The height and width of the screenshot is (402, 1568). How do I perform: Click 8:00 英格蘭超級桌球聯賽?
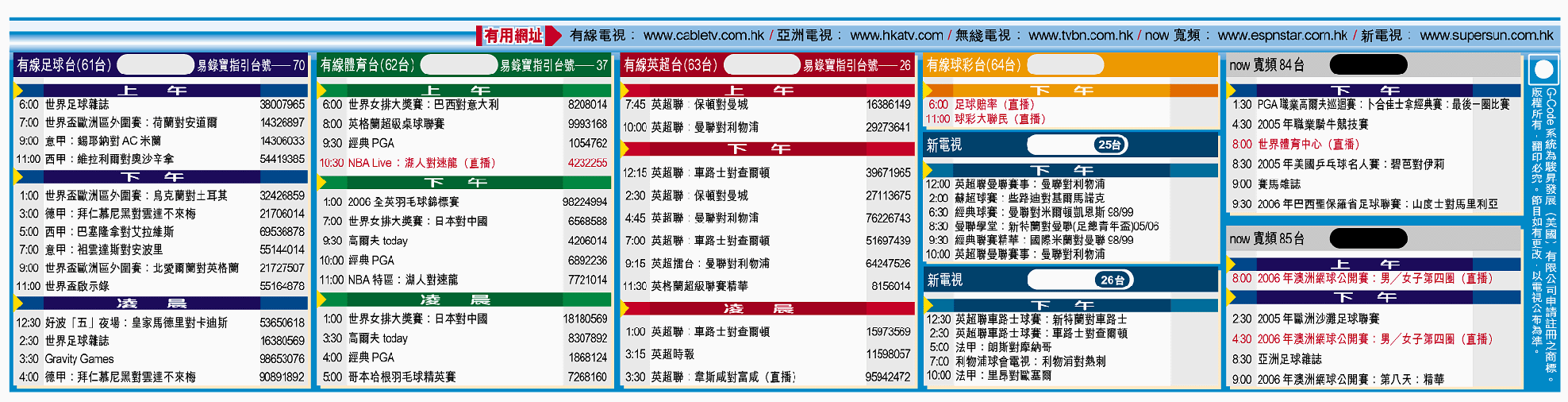tap(464, 124)
